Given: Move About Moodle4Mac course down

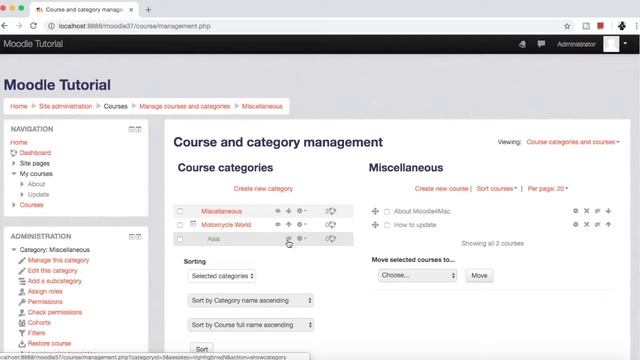Looking at the screenshot, I should pos(609,211).
